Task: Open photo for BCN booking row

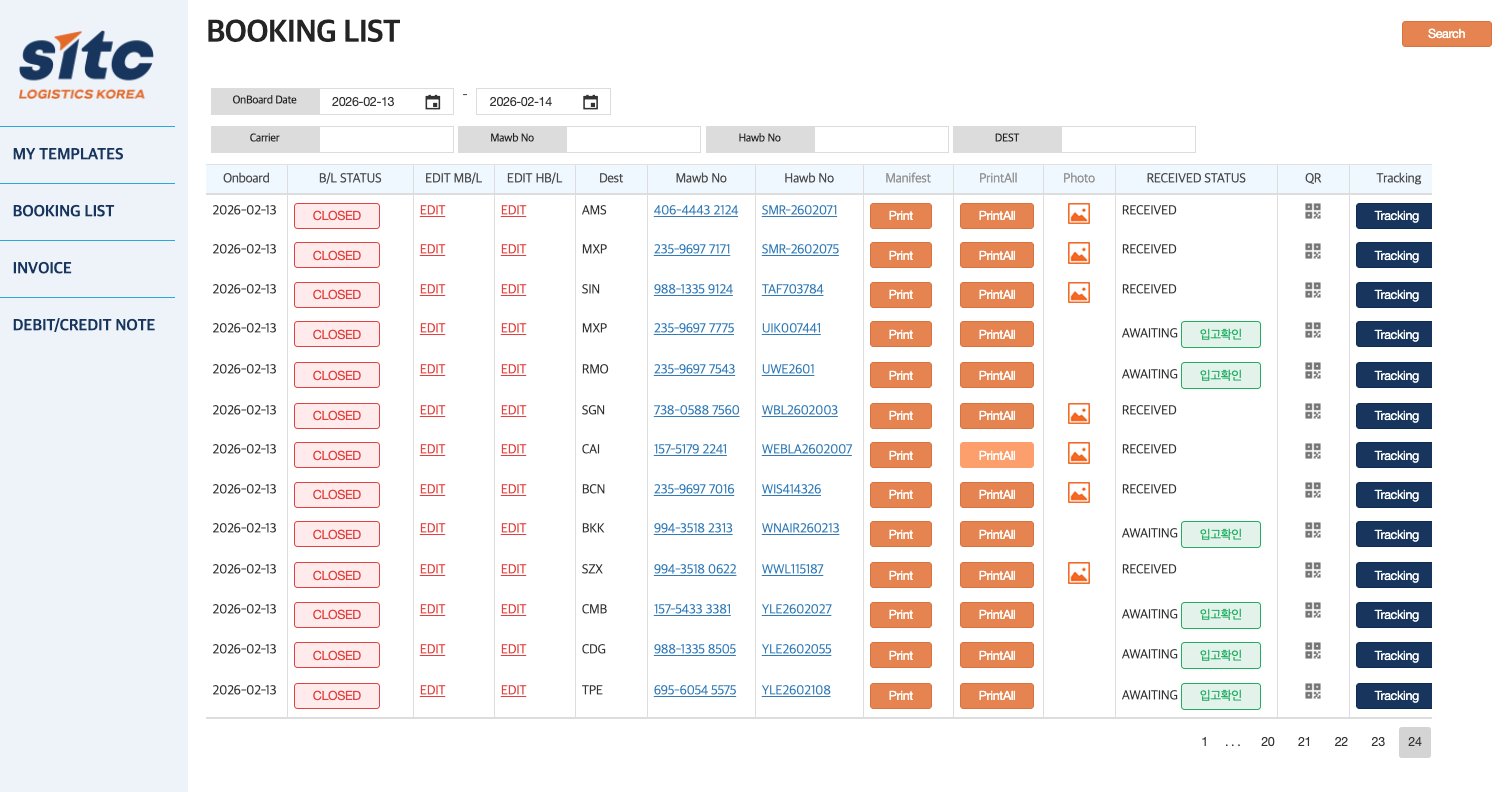Action: pos(1078,492)
